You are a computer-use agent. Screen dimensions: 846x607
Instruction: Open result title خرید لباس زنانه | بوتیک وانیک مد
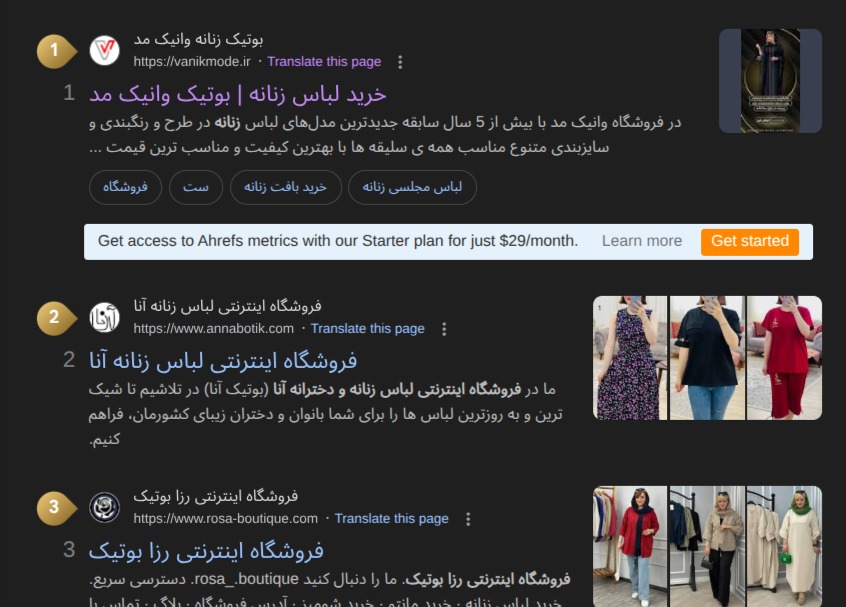(x=238, y=94)
